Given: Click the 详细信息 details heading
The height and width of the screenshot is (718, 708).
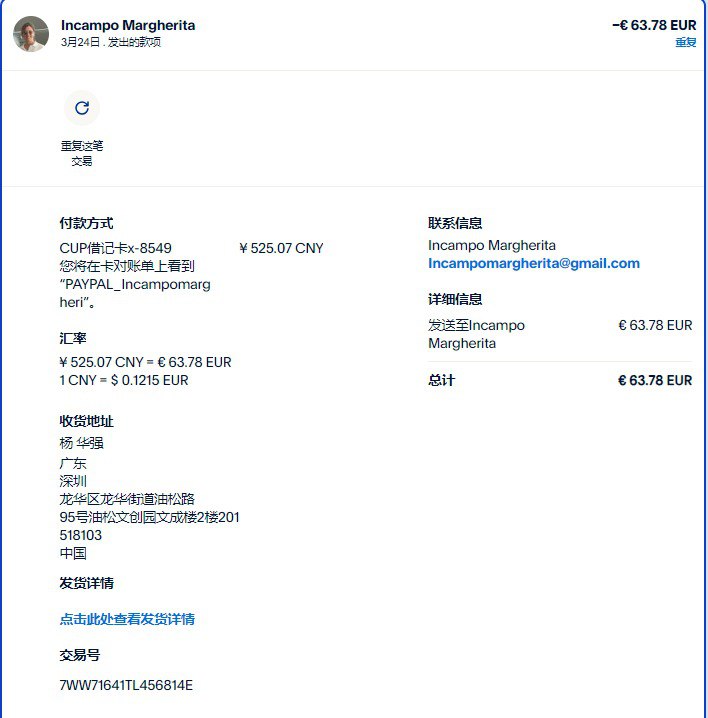Looking at the screenshot, I should coord(455,299).
